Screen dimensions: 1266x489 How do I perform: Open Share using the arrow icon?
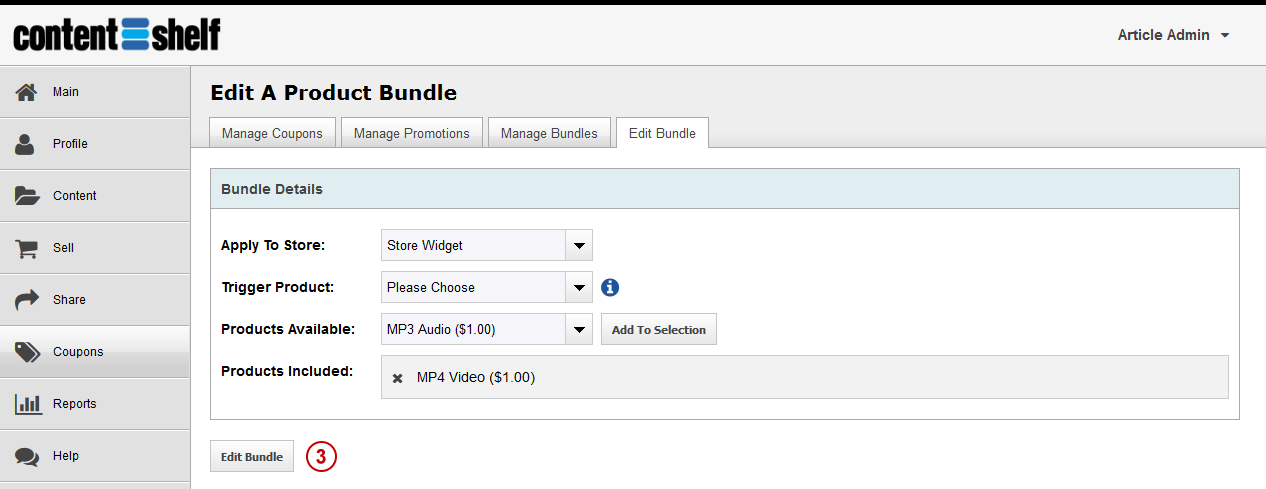pyautogui.click(x=27, y=300)
